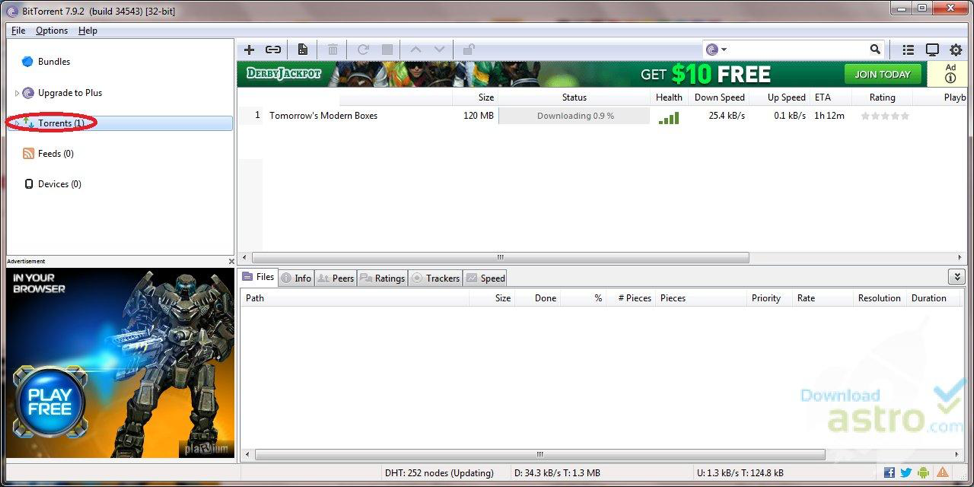Screen dimensions: 974x487
Task: Sort torrents by Down Speed column
Action: pos(719,97)
